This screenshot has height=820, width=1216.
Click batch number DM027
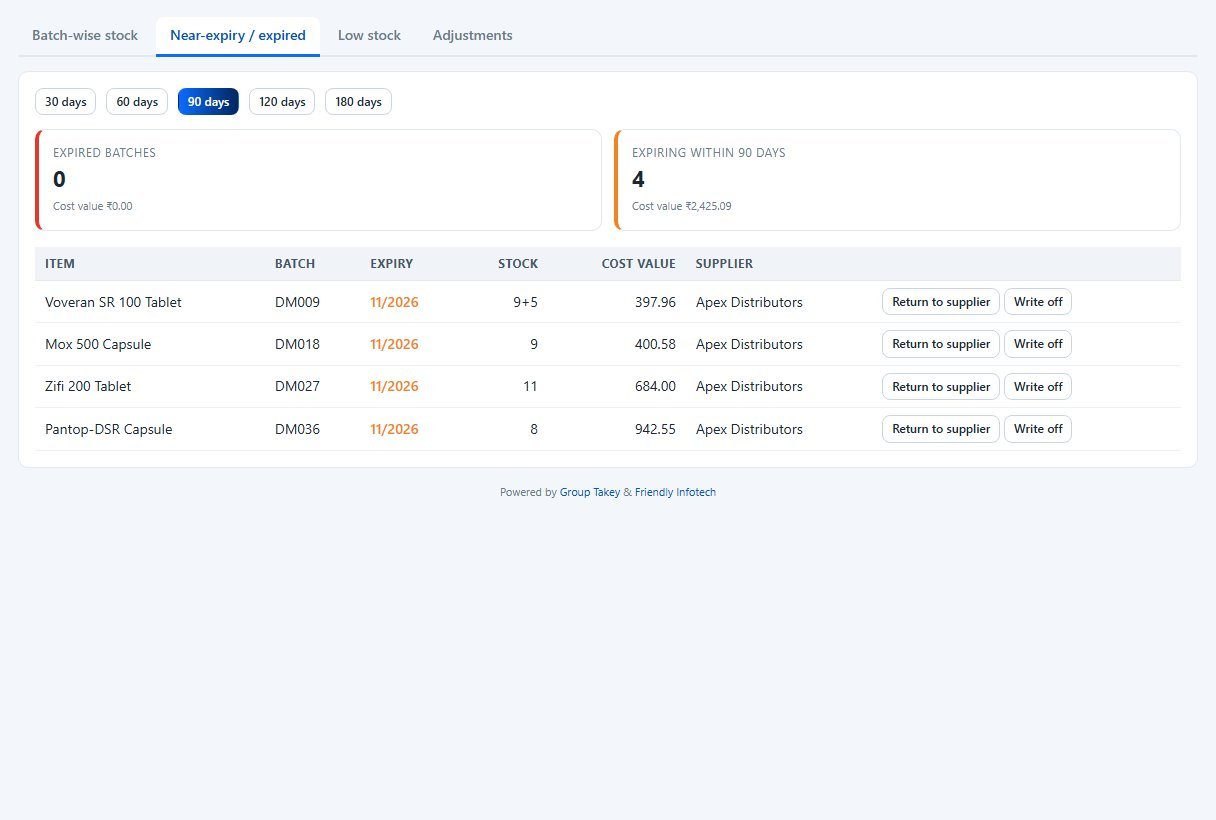coord(298,387)
